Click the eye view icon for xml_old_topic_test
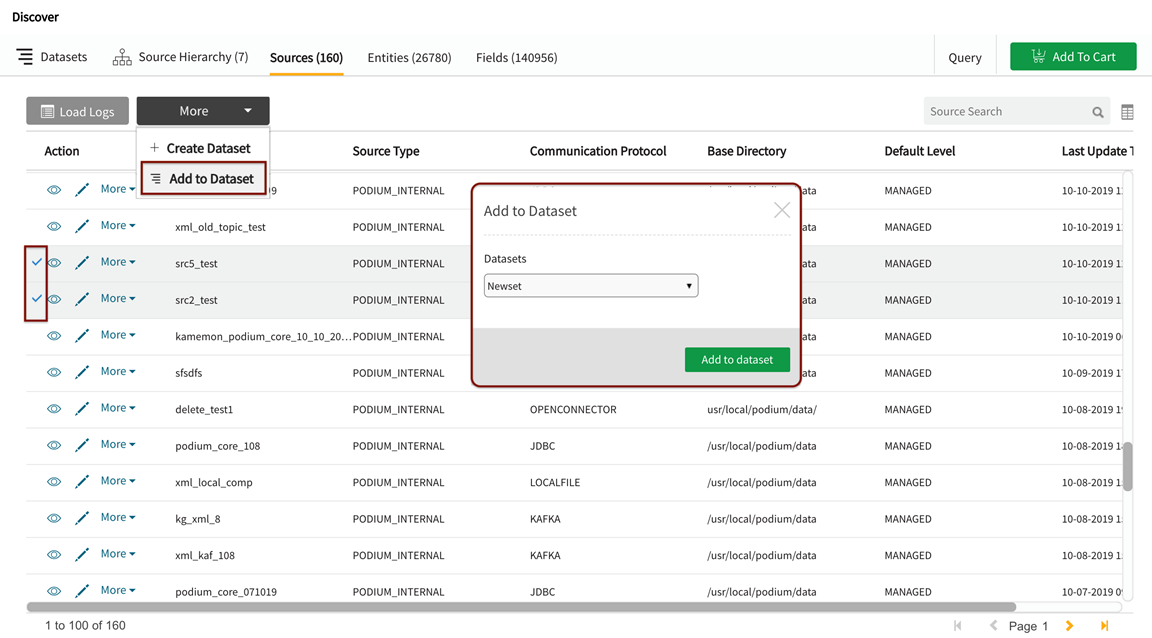Screen dimensions: 1152x638 point(54,227)
